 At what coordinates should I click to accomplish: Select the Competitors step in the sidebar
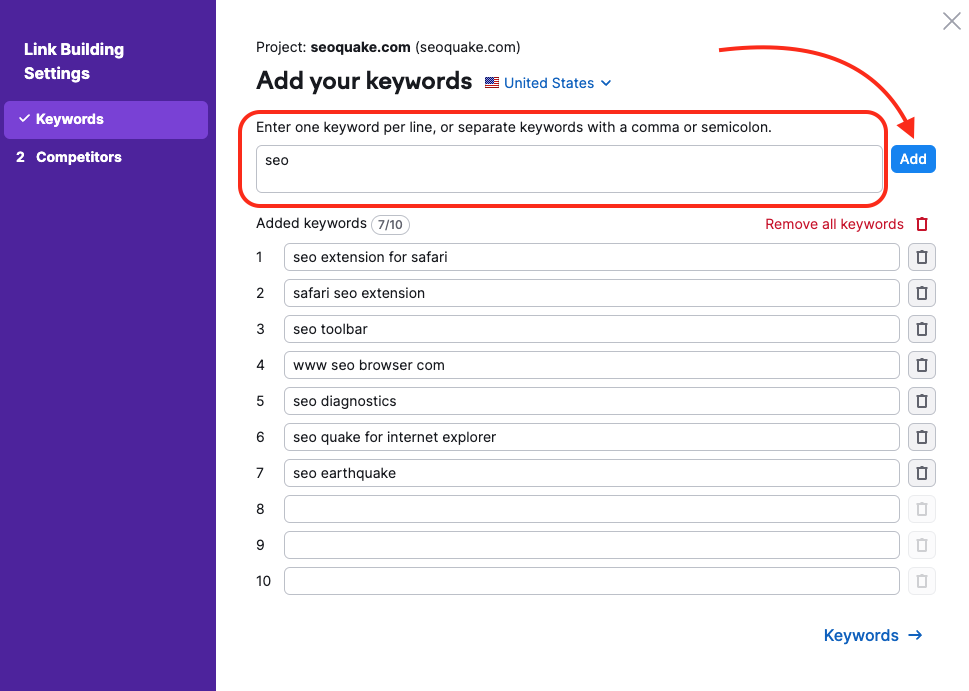pos(79,157)
